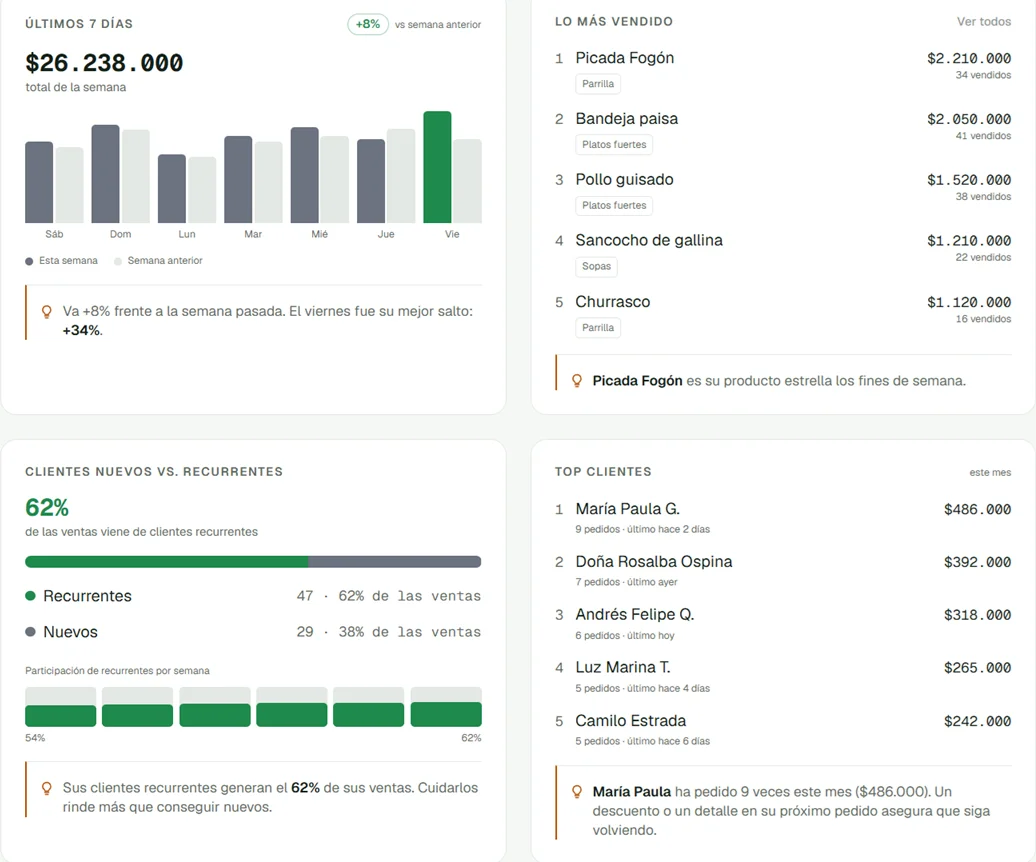This screenshot has width=1036, height=862.
Task: Click the green Vie bar in chart
Action: (437, 167)
